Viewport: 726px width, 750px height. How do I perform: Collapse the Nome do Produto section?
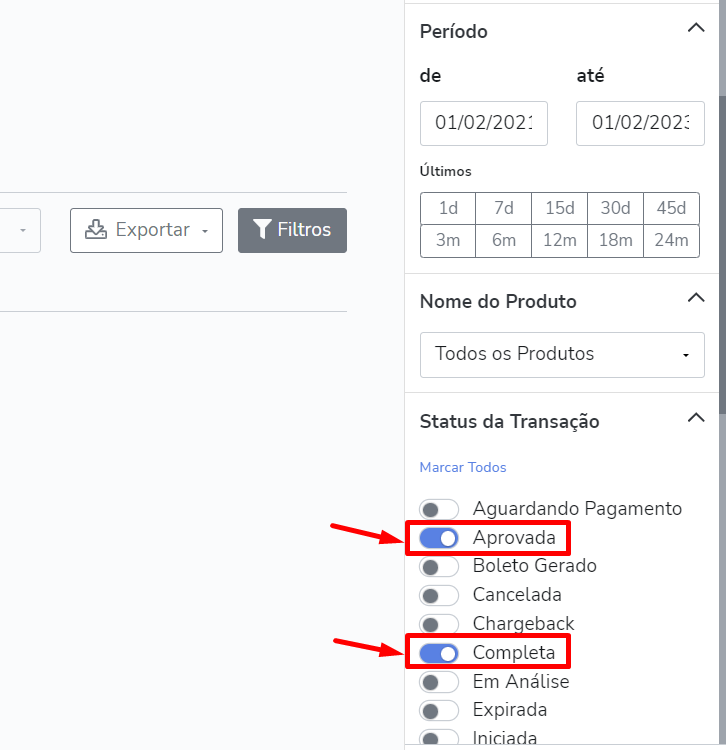[x=696, y=298]
